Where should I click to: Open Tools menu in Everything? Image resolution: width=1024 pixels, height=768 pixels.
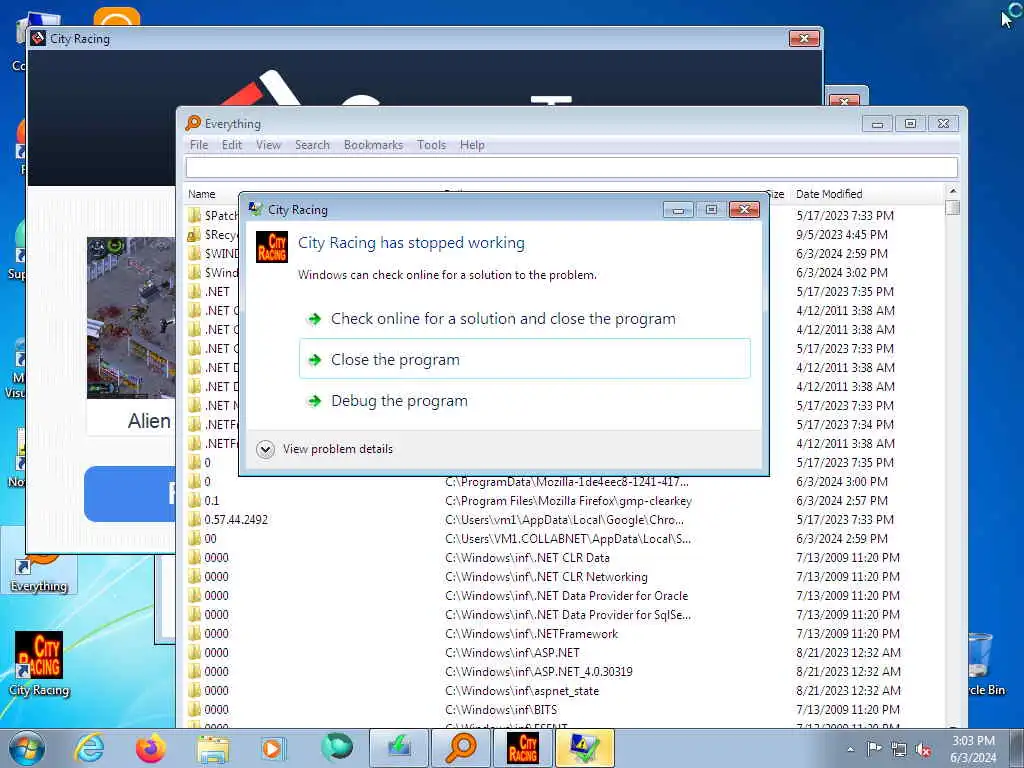(431, 145)
